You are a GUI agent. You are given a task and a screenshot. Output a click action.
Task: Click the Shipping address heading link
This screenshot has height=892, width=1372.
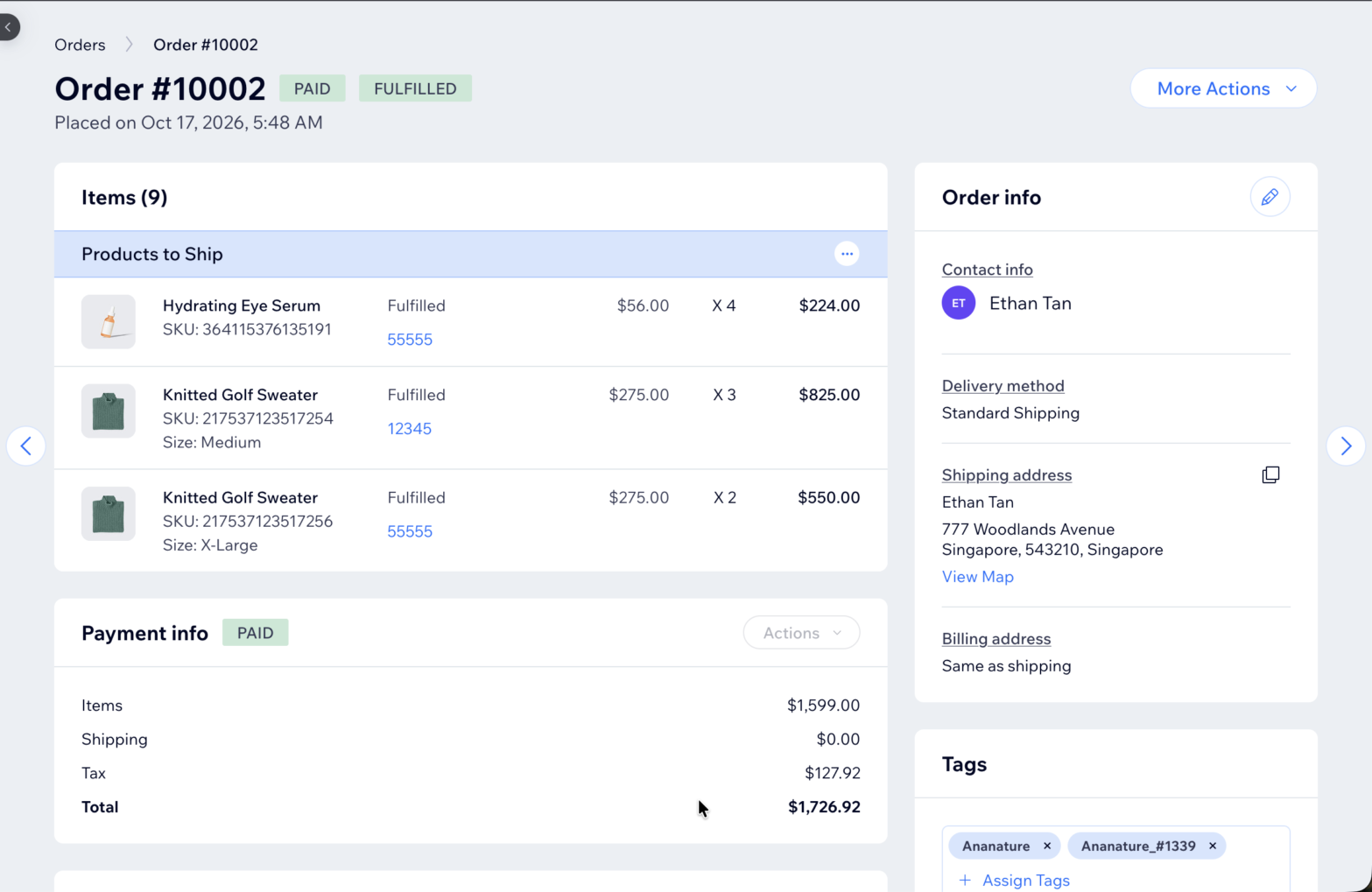[1007, 475]
